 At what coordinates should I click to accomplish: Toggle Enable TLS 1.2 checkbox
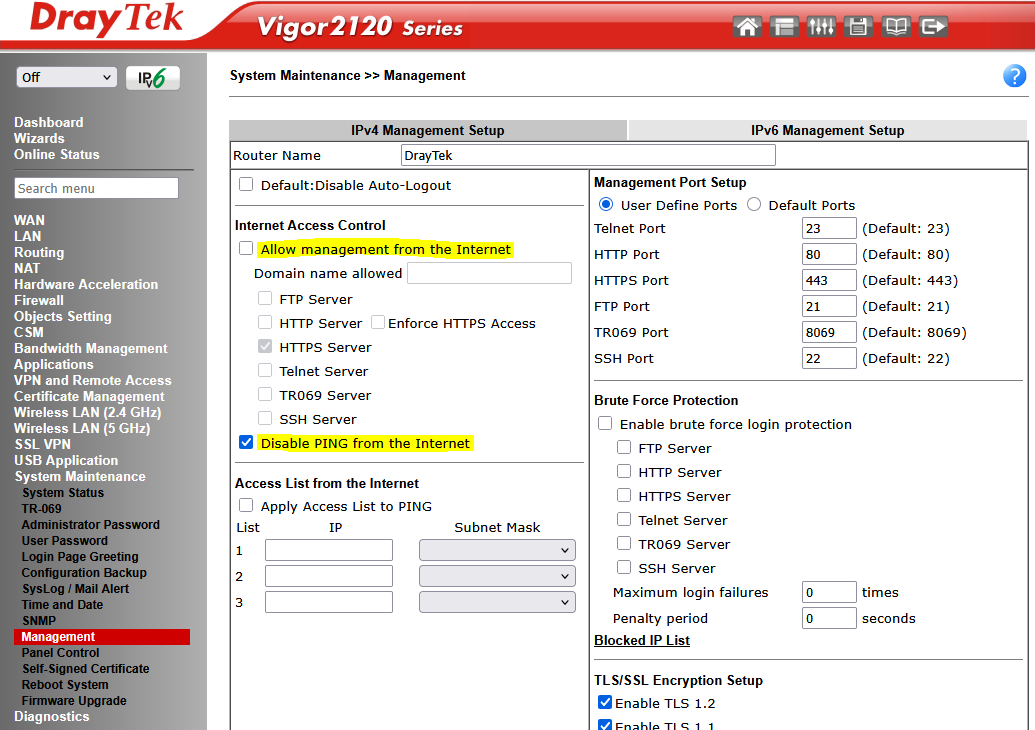(605, 702)
